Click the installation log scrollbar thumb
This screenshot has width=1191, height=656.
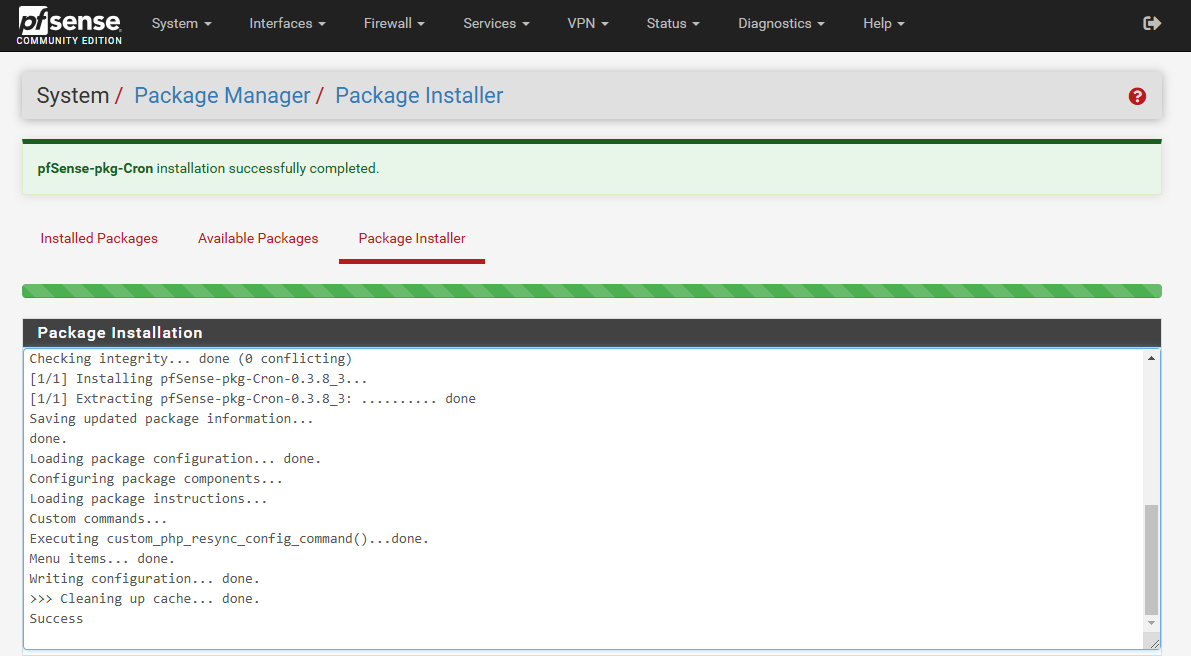pyautogui.click(x=1152, y=559)
